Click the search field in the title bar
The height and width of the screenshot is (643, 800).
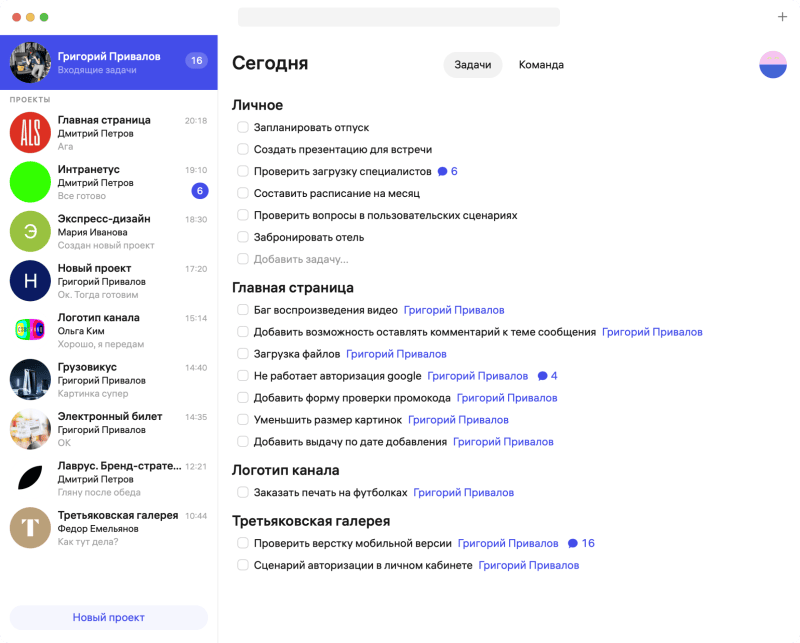[398, 16]
